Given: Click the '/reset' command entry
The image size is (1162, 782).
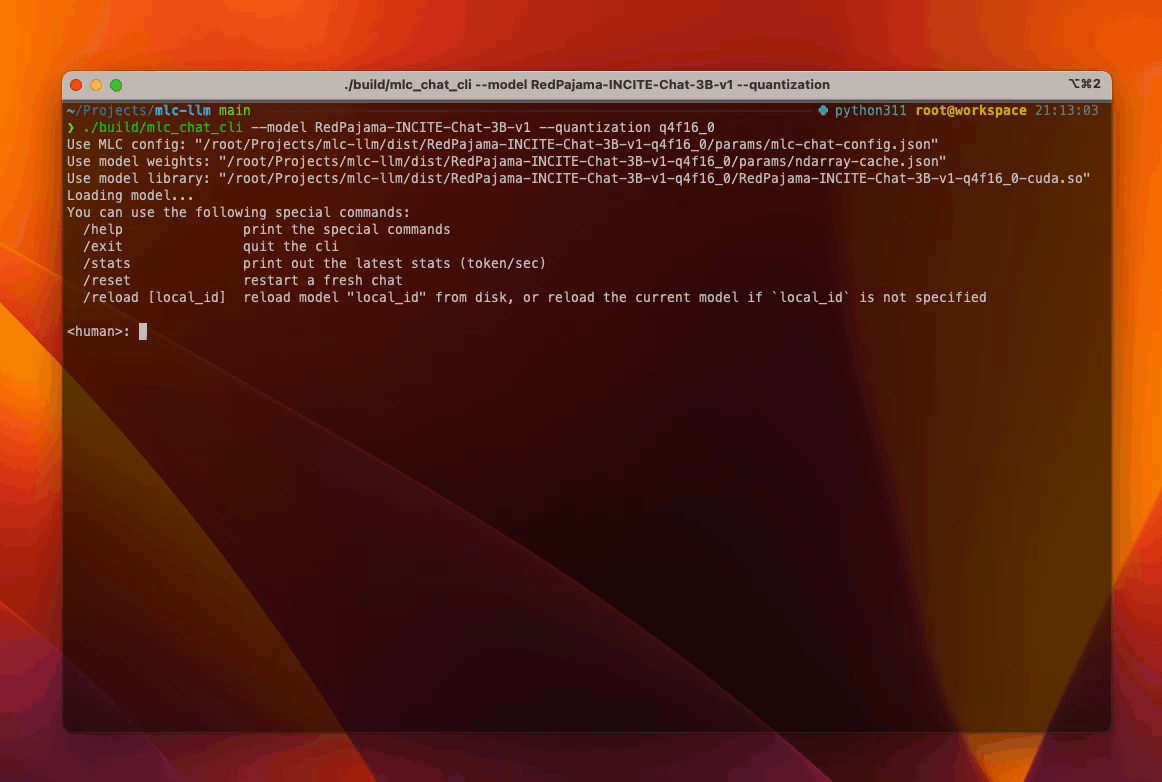Looking at the screenshot, I should tap(107, 281).
